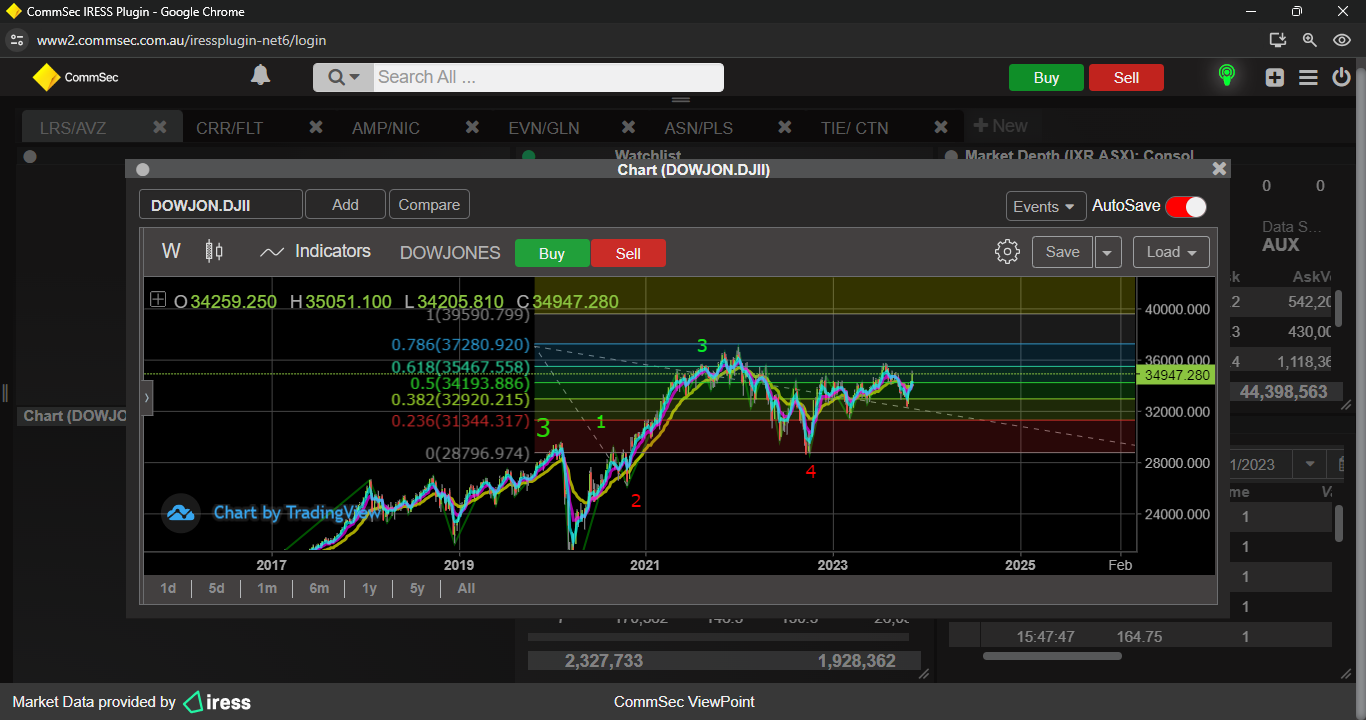Select the 5y time range

point(417,588)
